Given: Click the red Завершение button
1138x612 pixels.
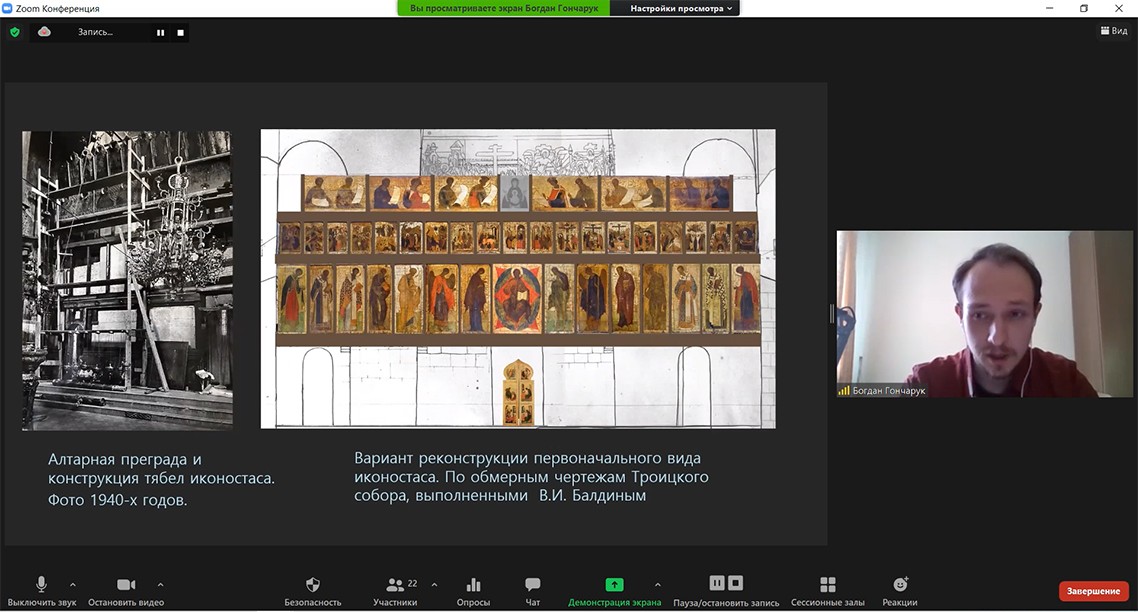Looking at the screenshot, I should (x=1093, y=591).
